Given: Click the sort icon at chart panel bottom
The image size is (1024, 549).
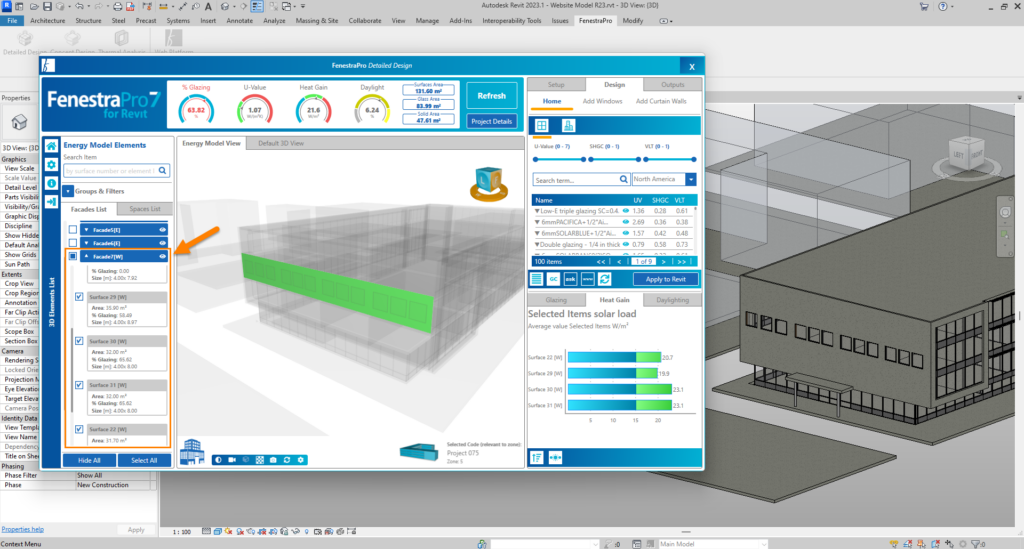Looking at the screenshot, I should coord(537,458).
